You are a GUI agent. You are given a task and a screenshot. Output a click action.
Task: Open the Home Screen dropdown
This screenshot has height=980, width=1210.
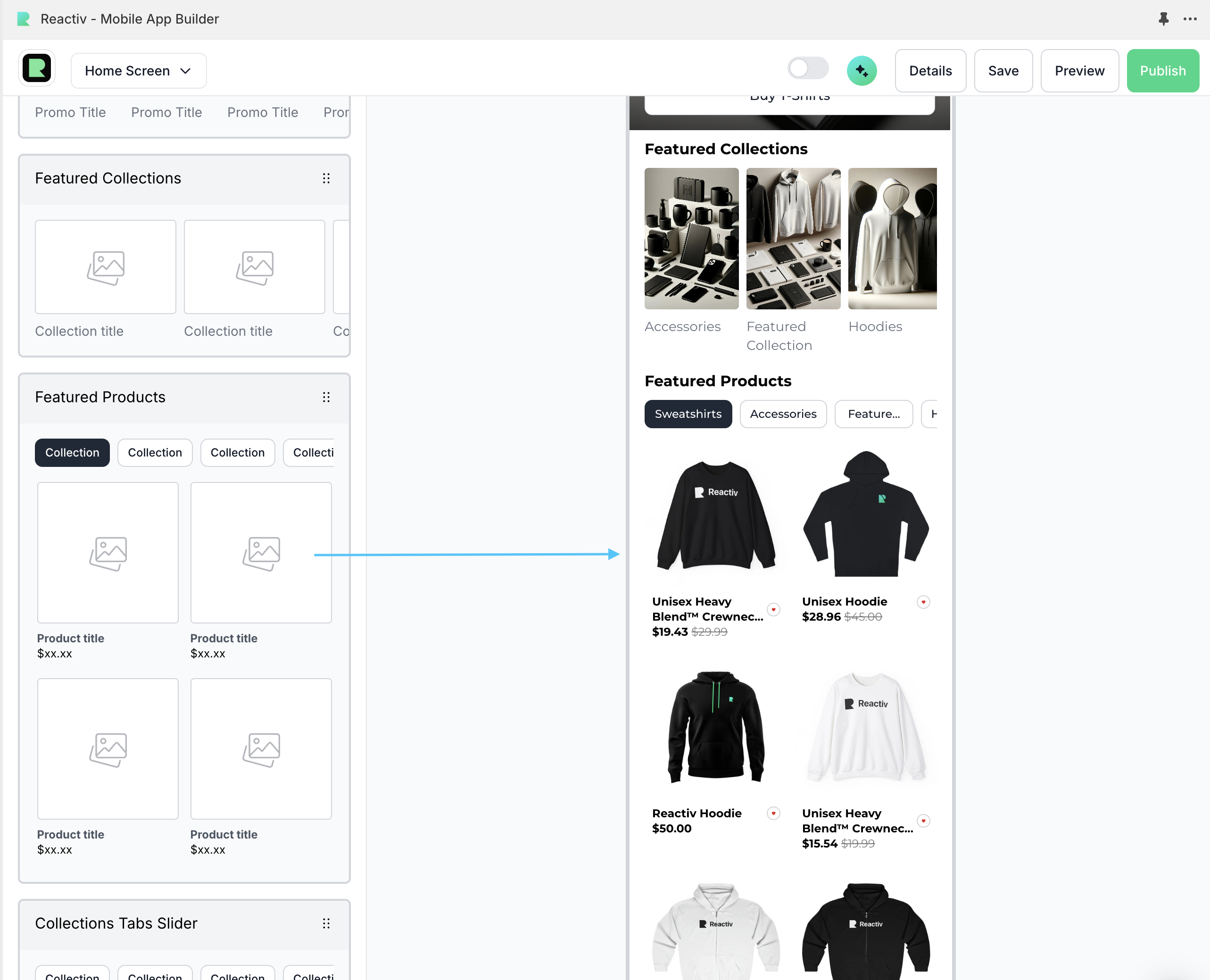coord(138,71)
